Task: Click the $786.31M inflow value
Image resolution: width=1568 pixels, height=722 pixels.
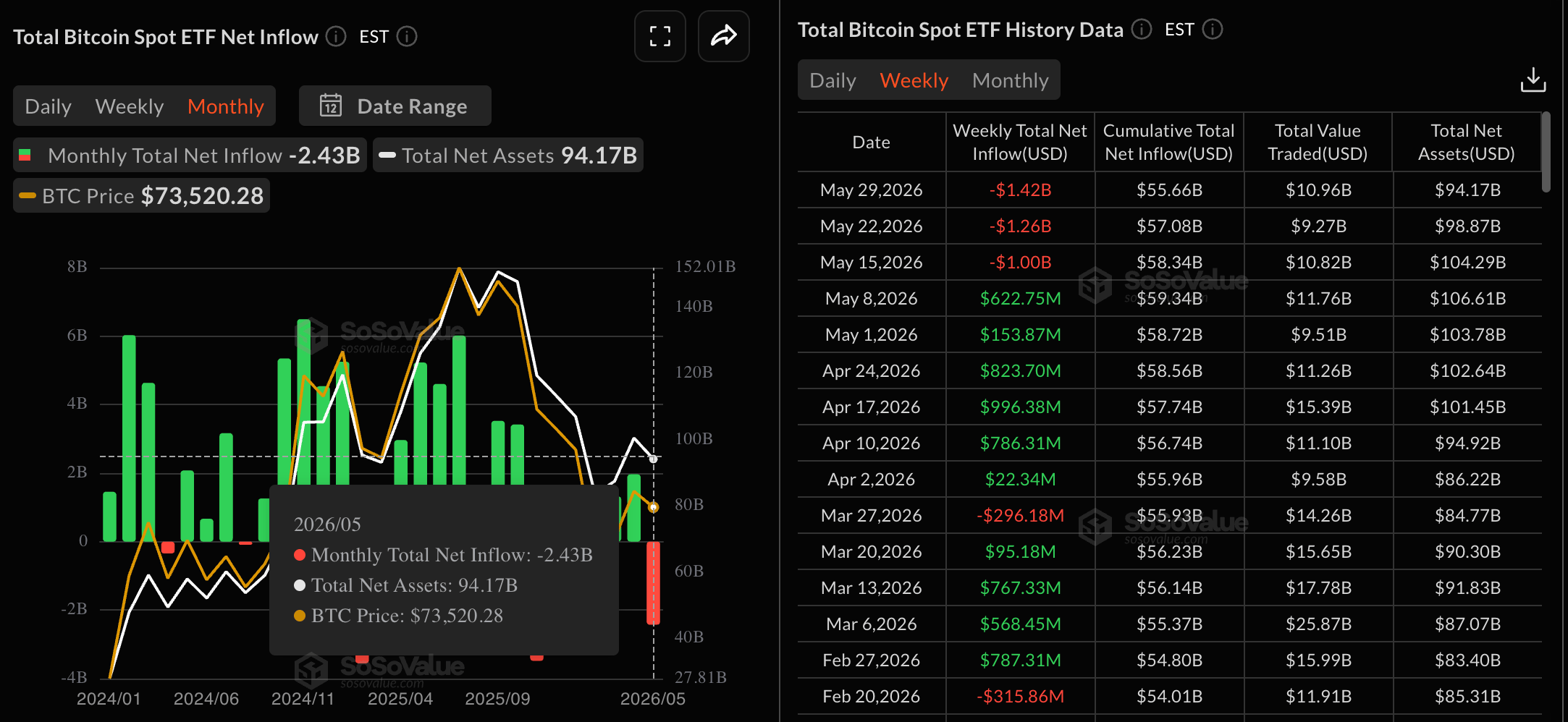Action: click(x=1020, y=443)
